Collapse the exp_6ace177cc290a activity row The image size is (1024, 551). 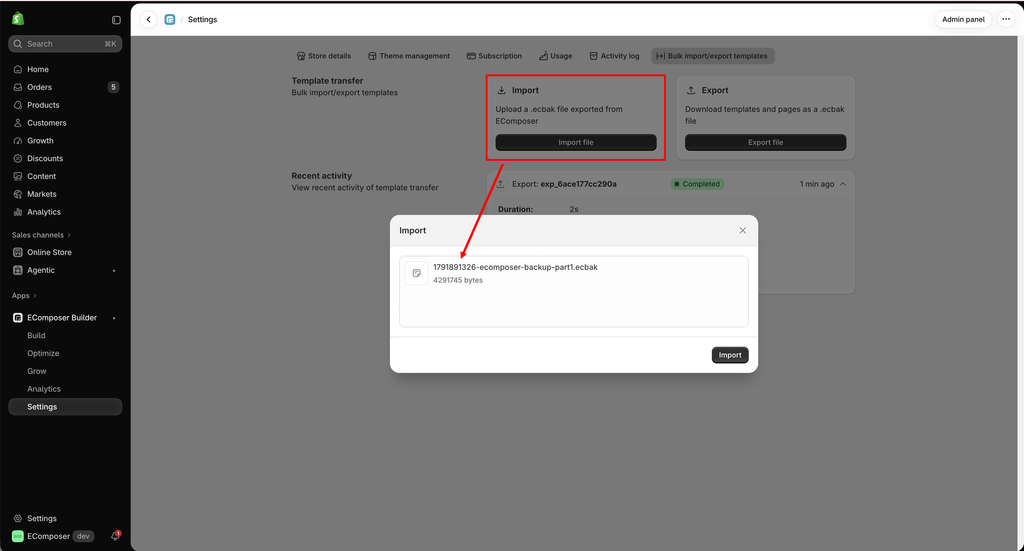point(843,184)
